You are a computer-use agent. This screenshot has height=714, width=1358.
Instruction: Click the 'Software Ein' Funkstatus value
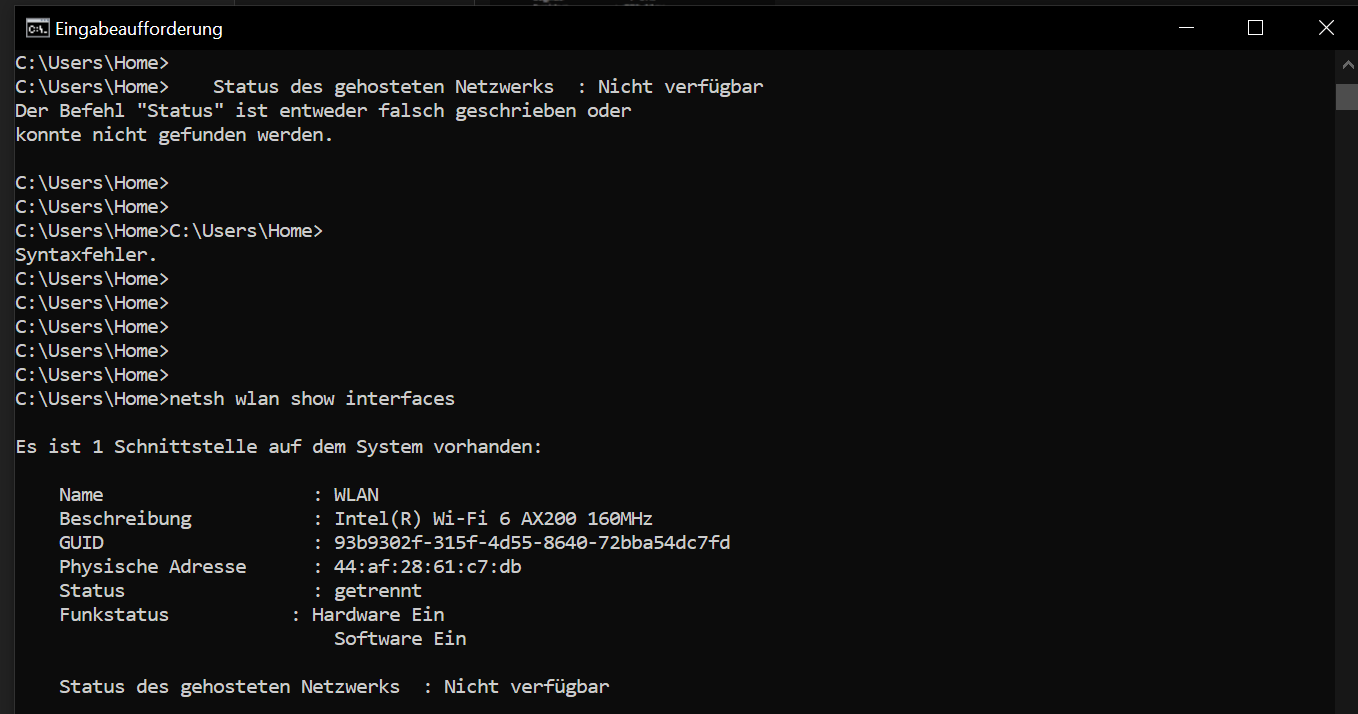click(x=400, y=639)
